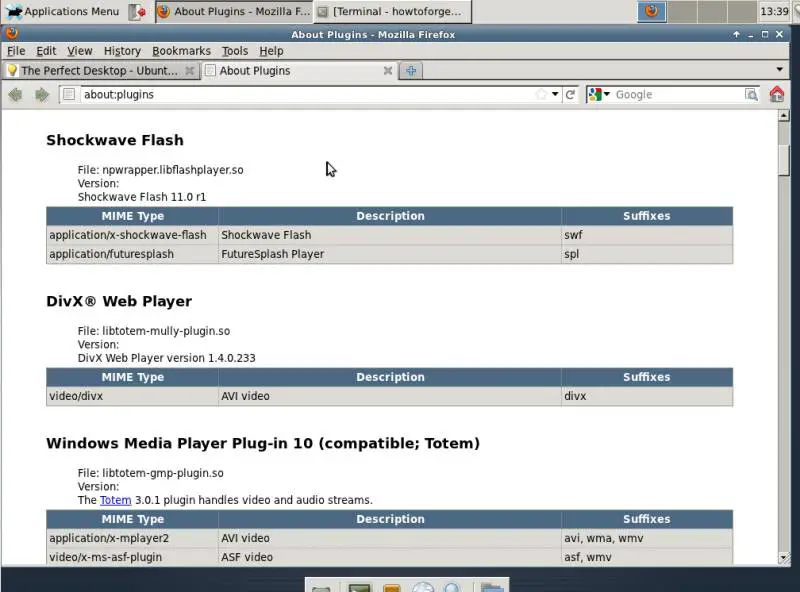
Task: Bookmark this page with the star
Action: coord(541,94)
